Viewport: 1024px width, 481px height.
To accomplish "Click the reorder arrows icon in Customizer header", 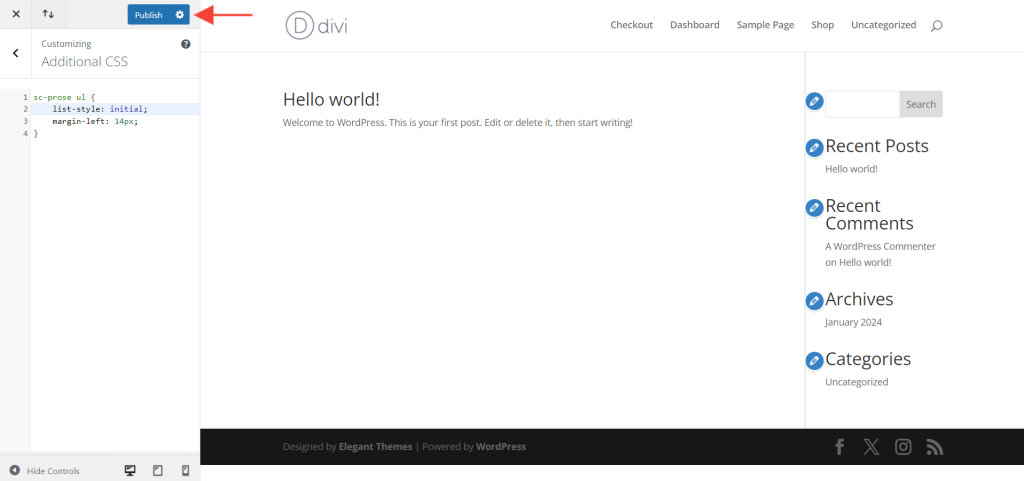I will pos(48,15).
